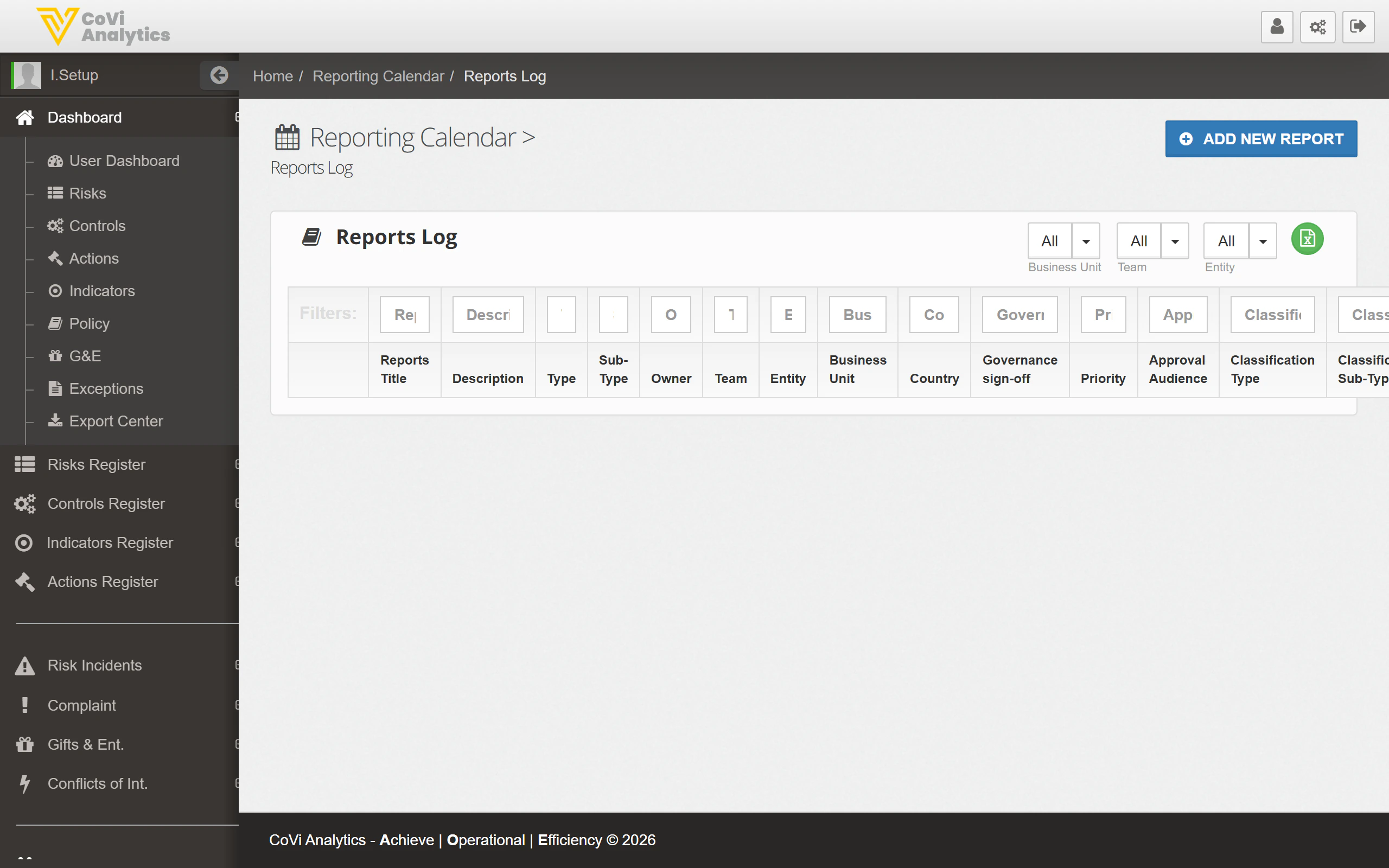Click the Indicators Register target icon
This screenshot has width=1389, height=868.
pyautogui.click(x=24, y=542)
